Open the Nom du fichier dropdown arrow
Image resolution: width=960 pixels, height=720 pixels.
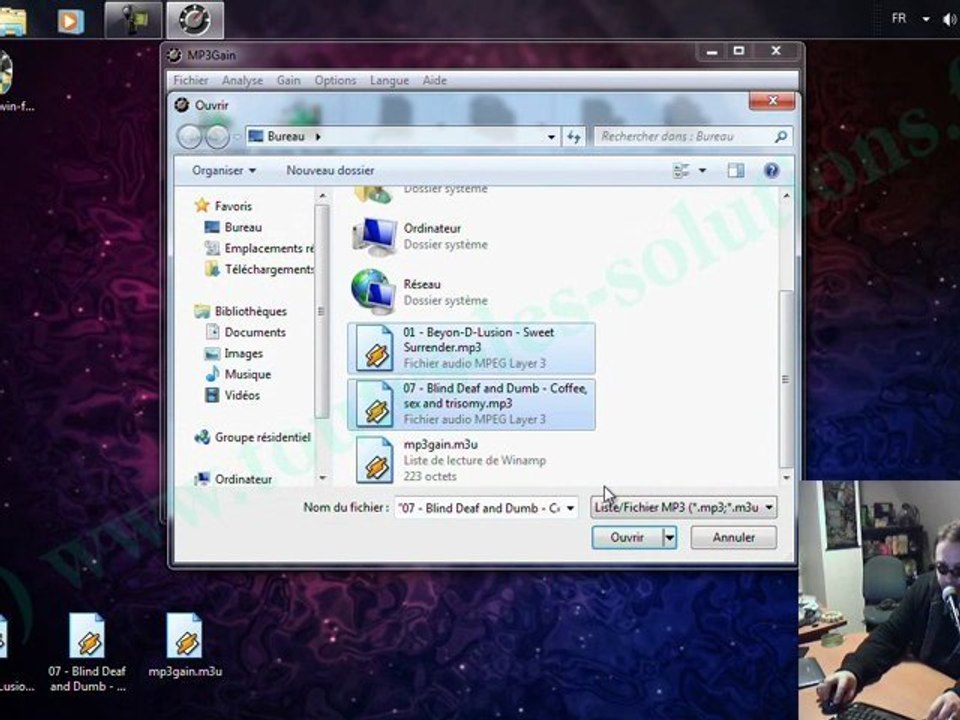pyautogui.click(x=570, y=508)
